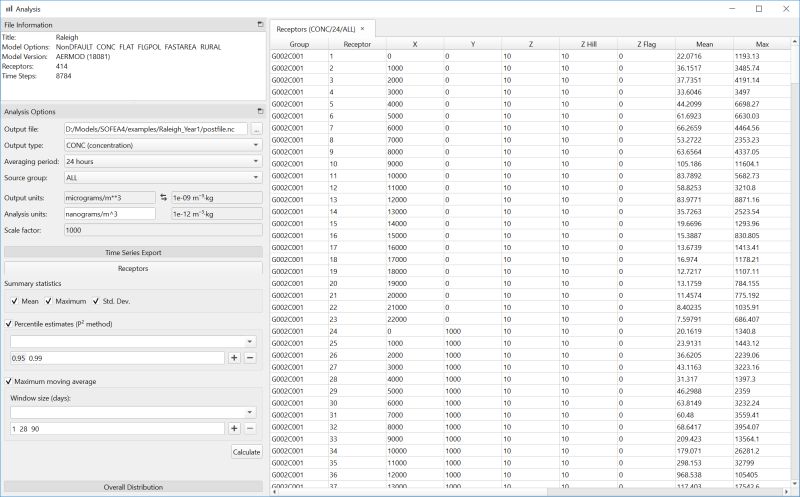The width and height of the screenshot is (800, 497).
Task: Open the Source group dropdown
Action: pos(163,178)
